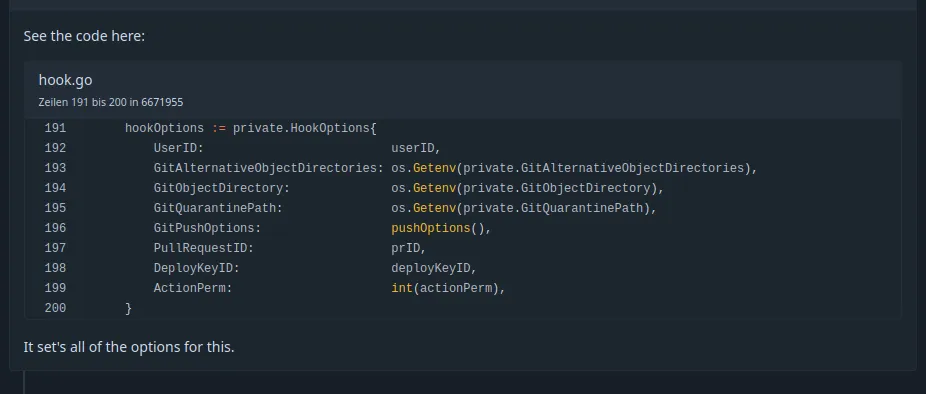The width and height of the screenshot is (926, 394).
Task: Select line number 199
Action: click(55, 288)
